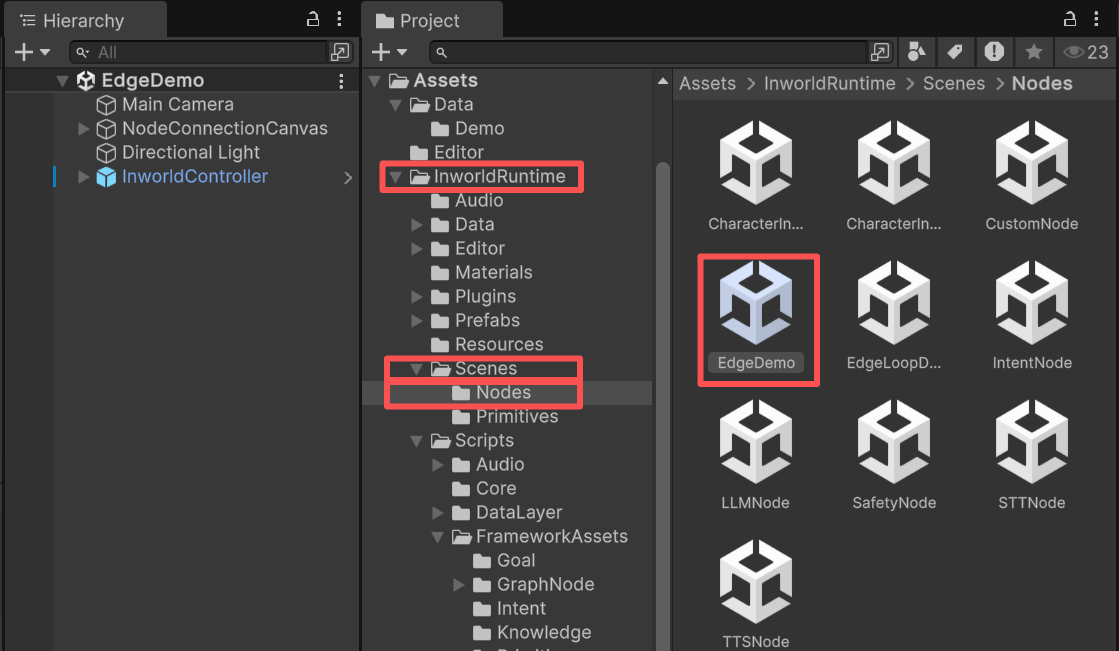The width and height of the screenshot is (1119, 651).
Task: Expand the Prefabs folder
Action: (417, 321)
